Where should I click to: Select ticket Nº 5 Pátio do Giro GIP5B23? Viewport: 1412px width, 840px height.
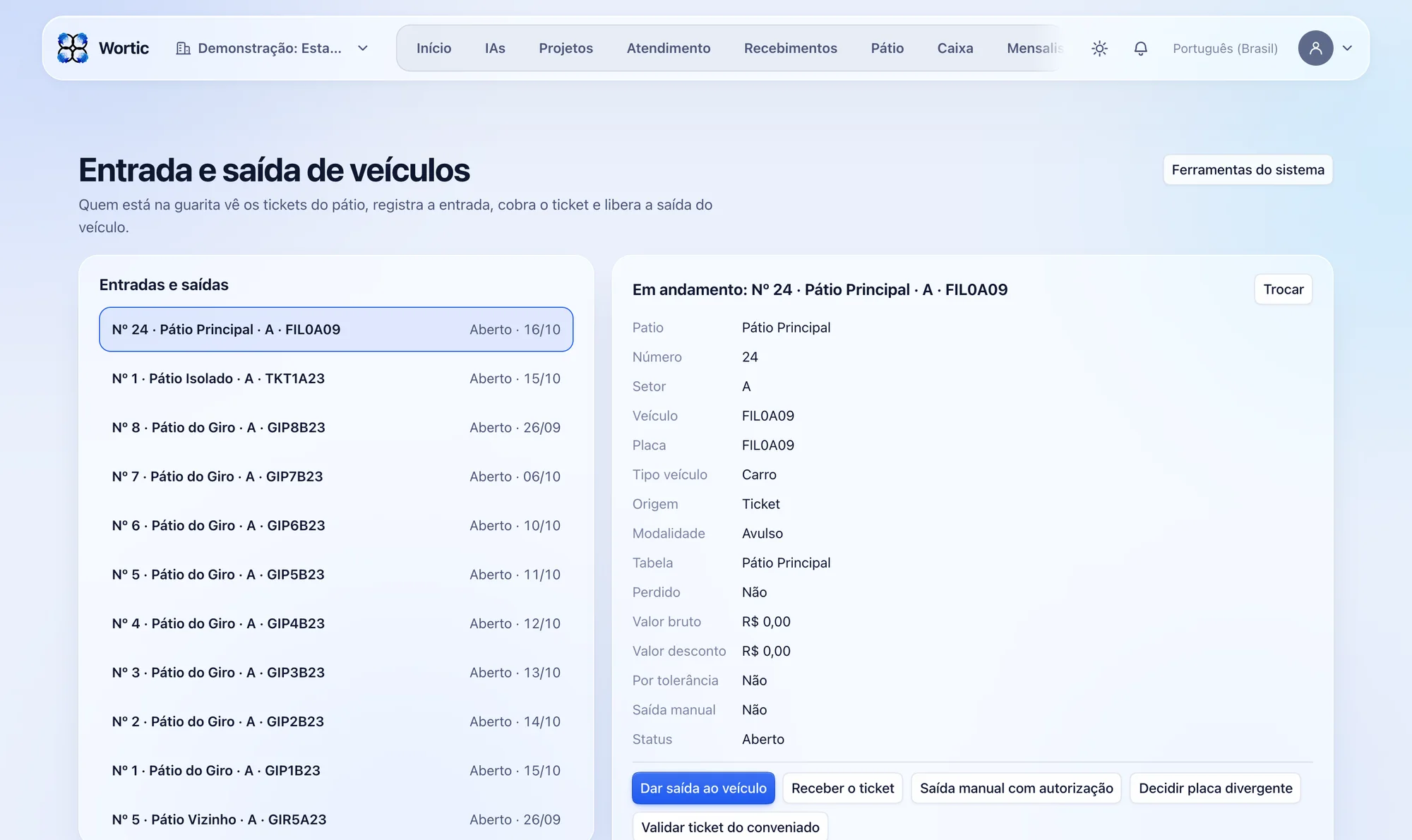(336, 575)
